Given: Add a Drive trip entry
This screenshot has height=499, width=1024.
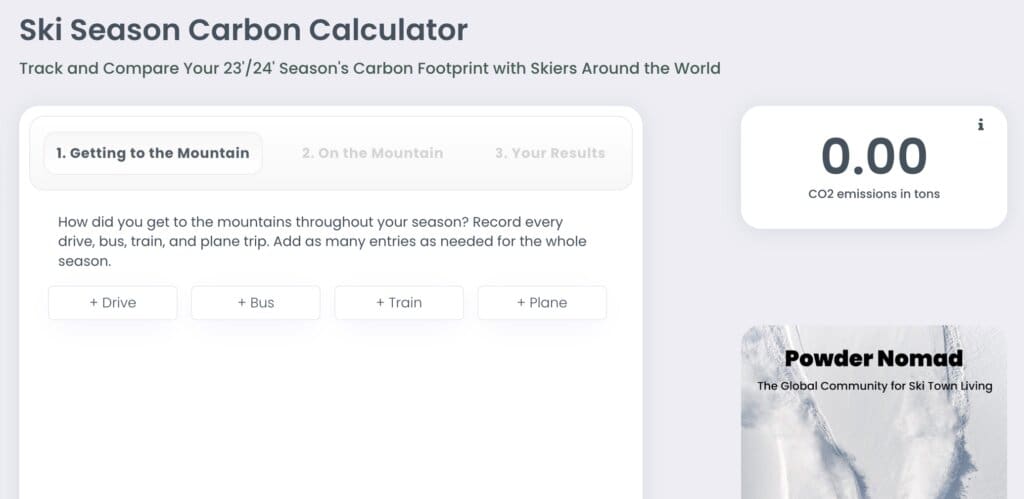Looking at the screenshot, I should click(x=113, y=302).
